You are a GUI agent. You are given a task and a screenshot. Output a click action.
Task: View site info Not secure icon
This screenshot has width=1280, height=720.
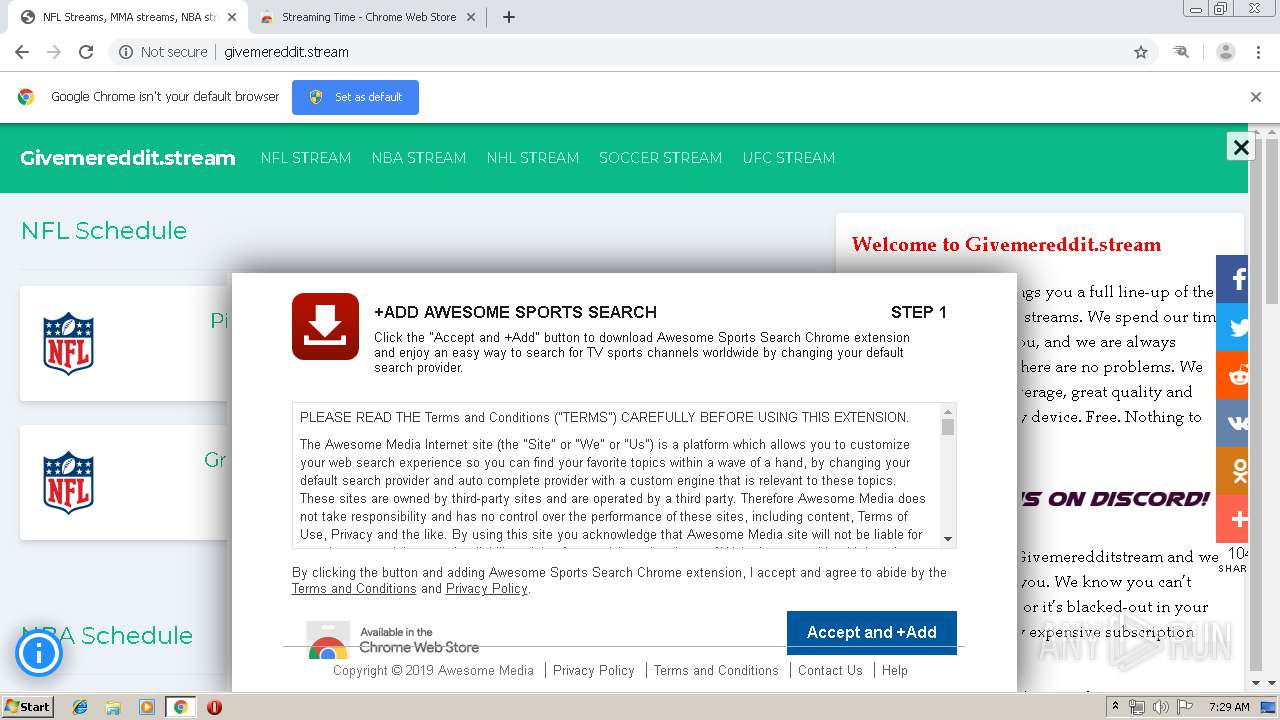coord(126,52)
